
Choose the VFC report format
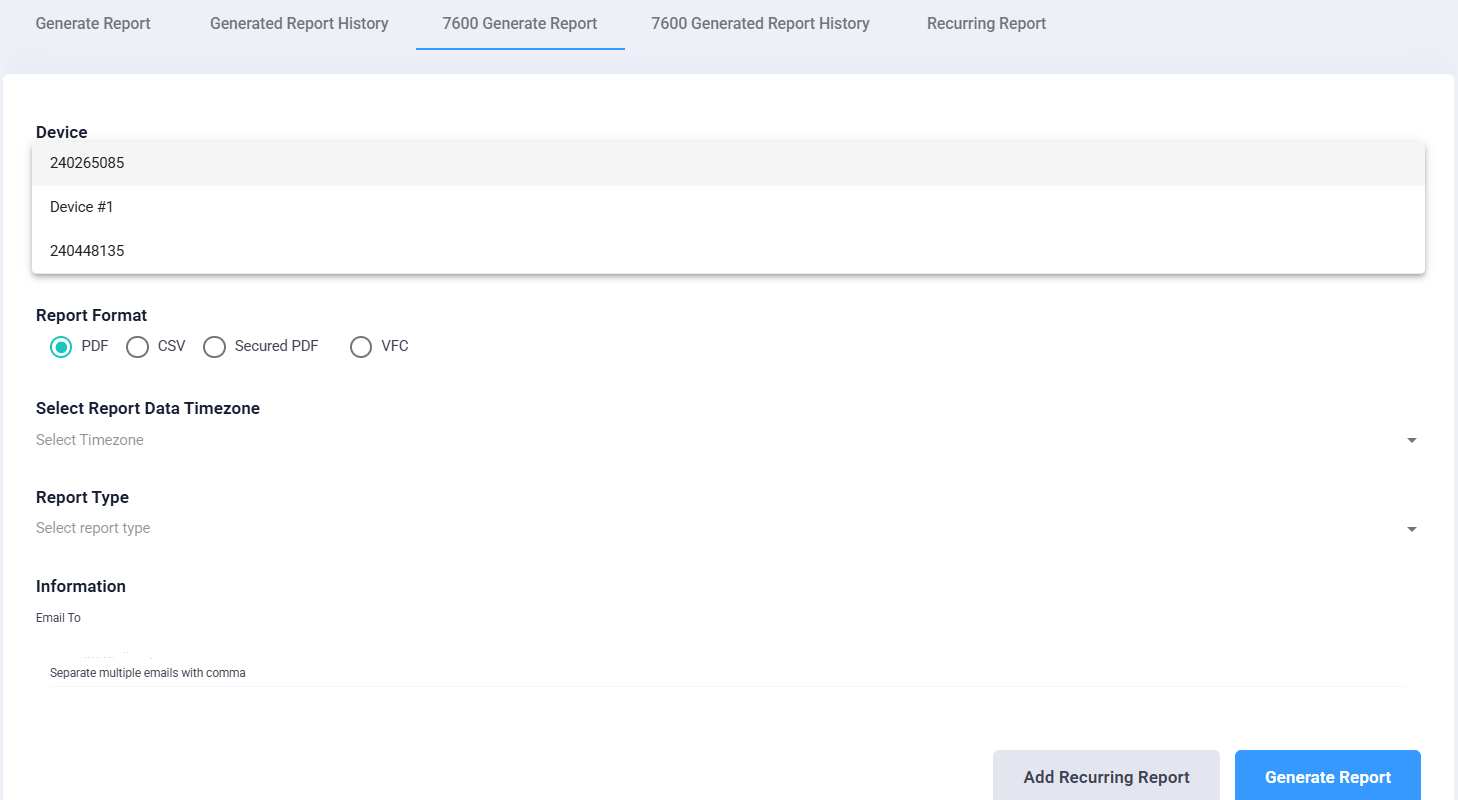pos(361,347)
